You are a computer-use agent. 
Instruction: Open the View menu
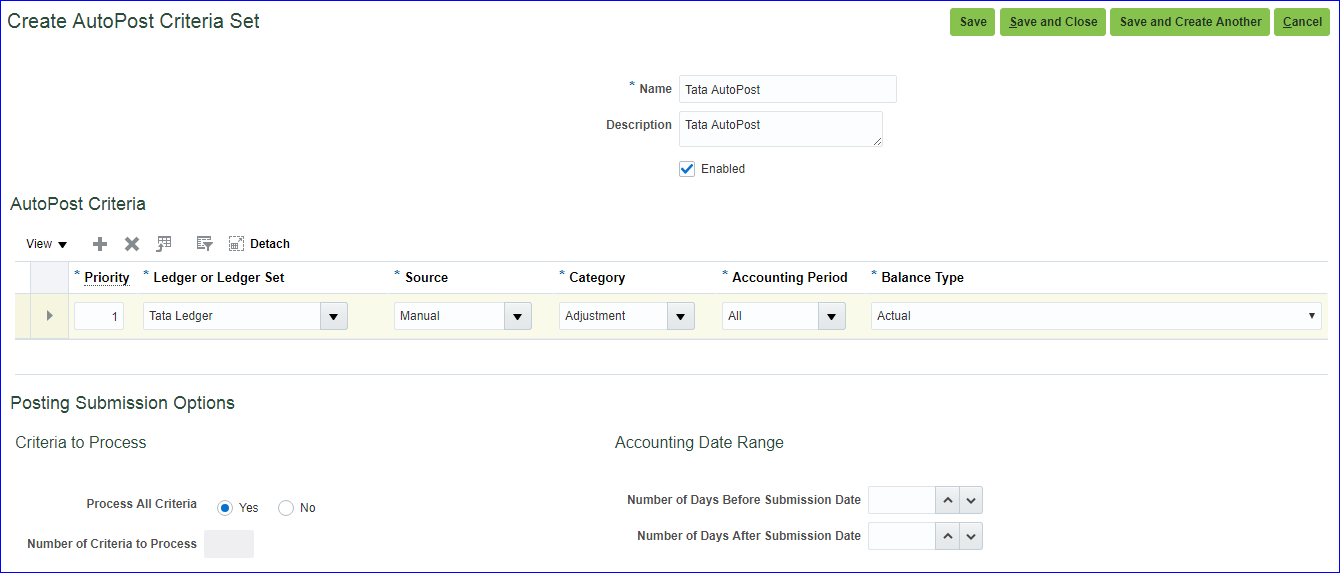(46, 244)
